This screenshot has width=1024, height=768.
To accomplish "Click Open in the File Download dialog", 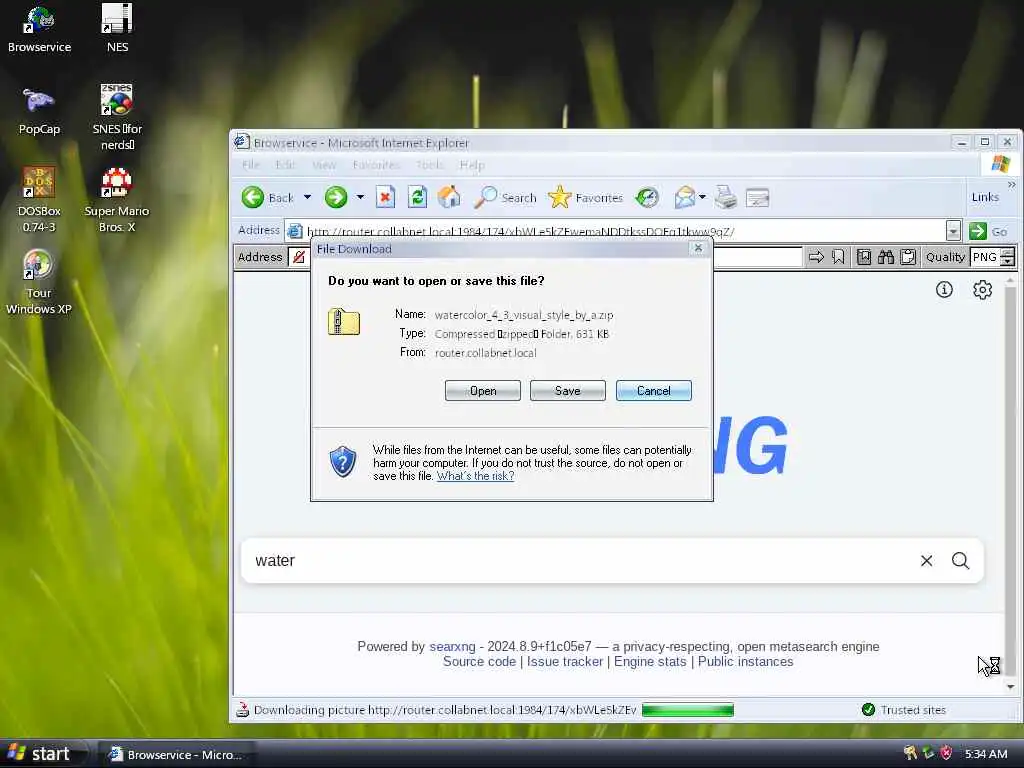I will pyautogui.click(x=483, y=391).
